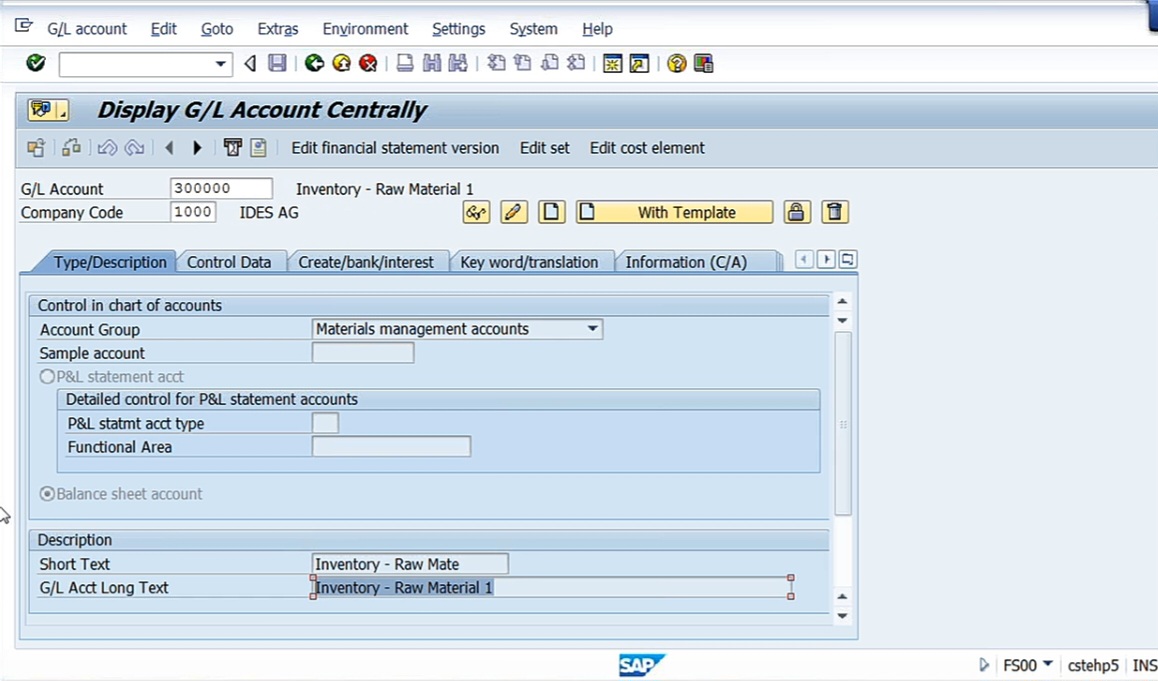
Task: Click the G/L Account number field
Action: click(x=221, y=188)
